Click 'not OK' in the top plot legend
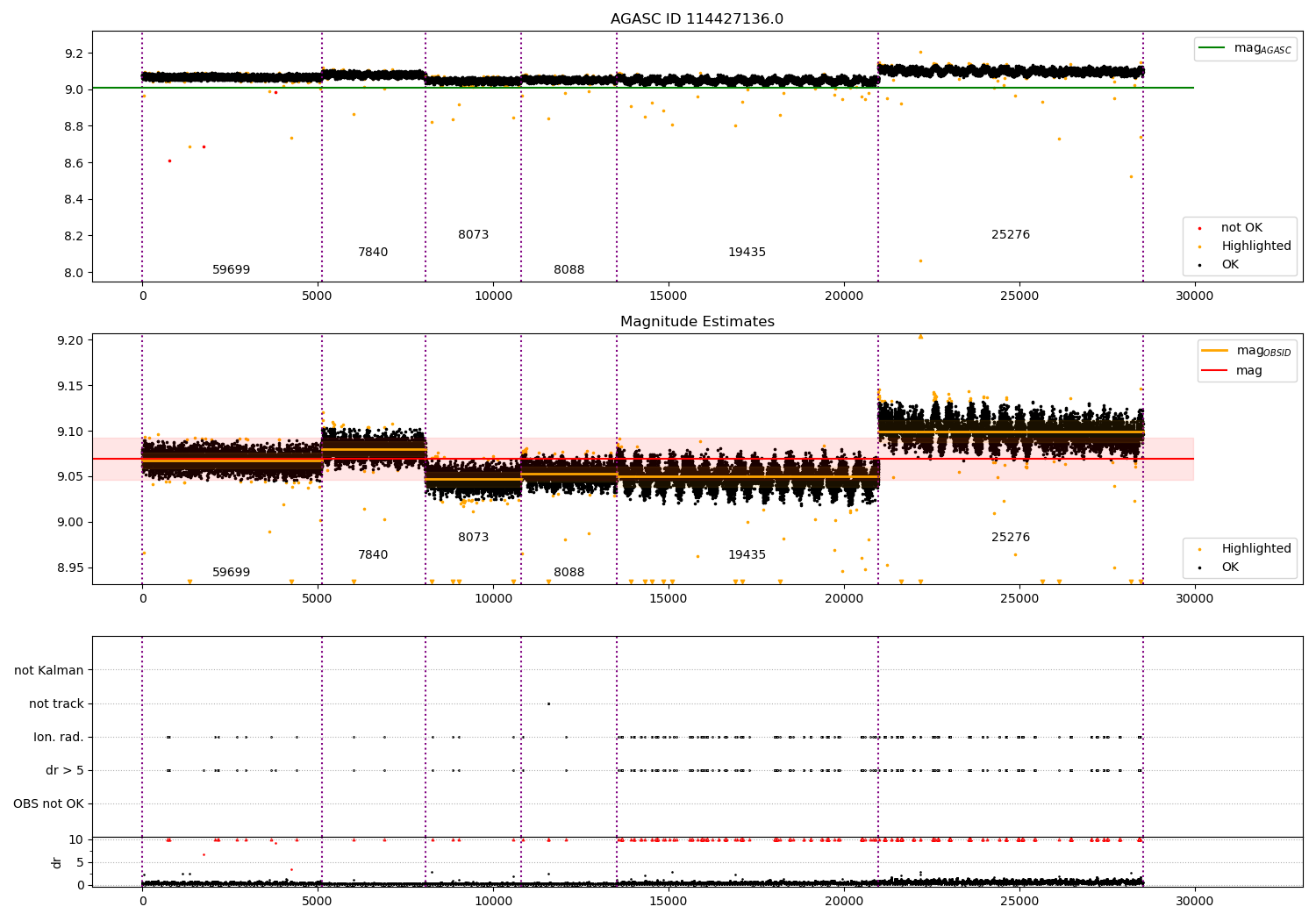The height and width of the screenshot is (921, 1316). pyautogui.click(x=1241, y=228)
